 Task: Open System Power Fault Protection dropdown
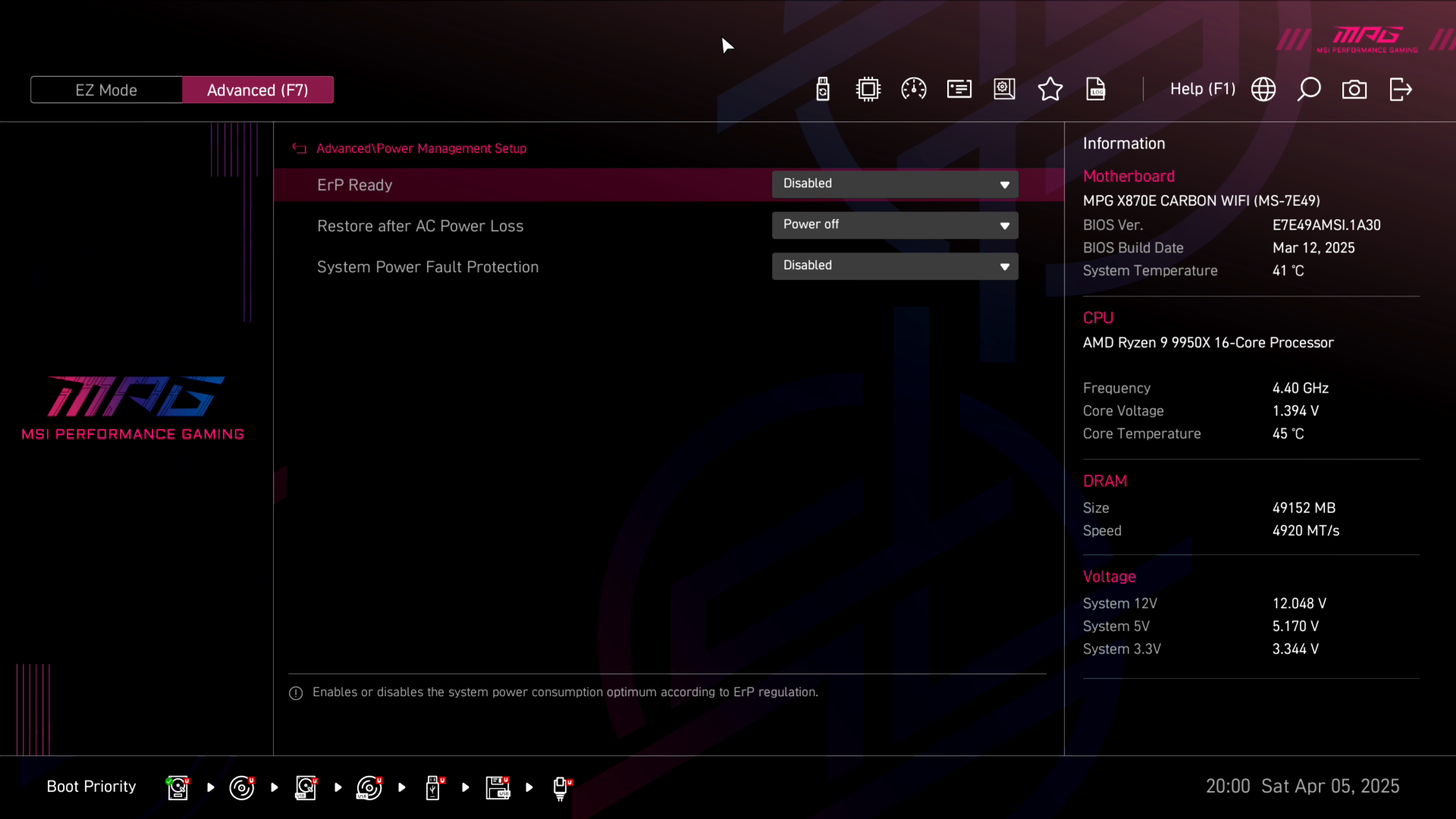click(x=895, y=266)
